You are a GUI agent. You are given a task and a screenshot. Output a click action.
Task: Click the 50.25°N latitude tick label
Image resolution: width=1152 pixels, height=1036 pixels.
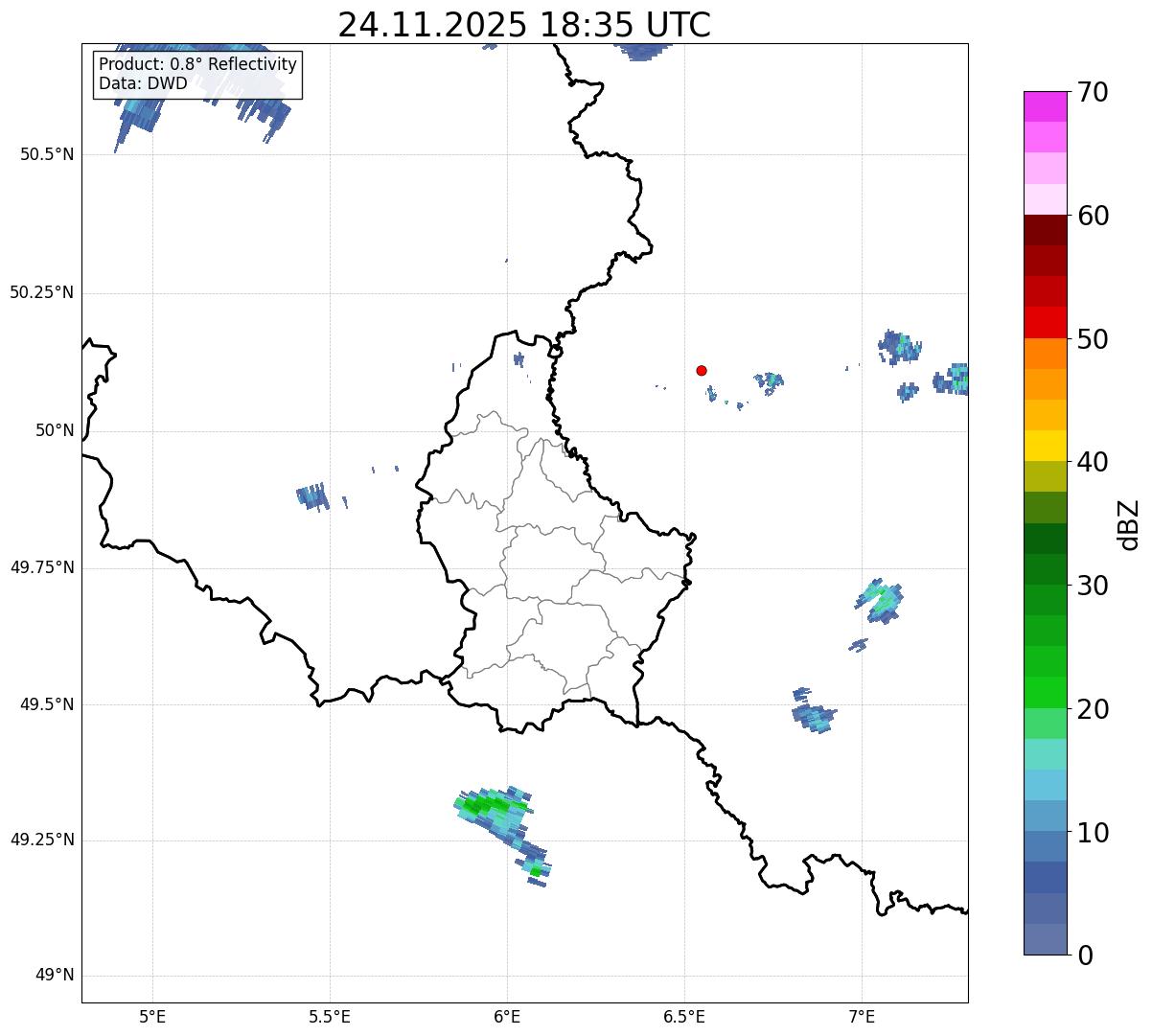(x=41, y=292)
